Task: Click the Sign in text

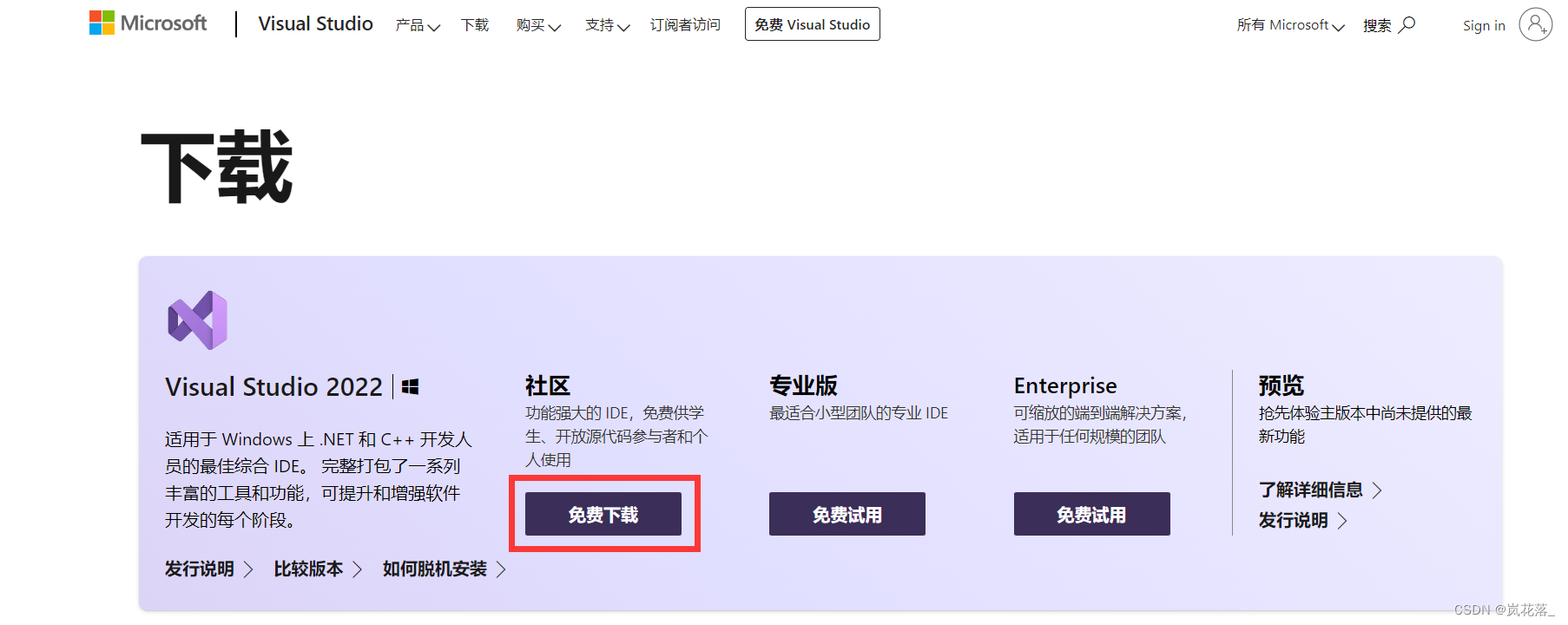Action: pos(1484,25)
